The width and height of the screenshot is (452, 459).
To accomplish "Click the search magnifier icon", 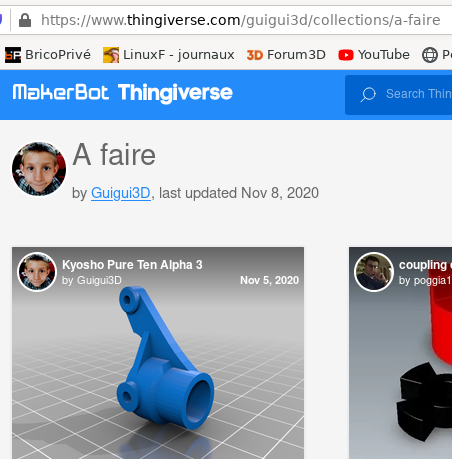I will (368, 94).
